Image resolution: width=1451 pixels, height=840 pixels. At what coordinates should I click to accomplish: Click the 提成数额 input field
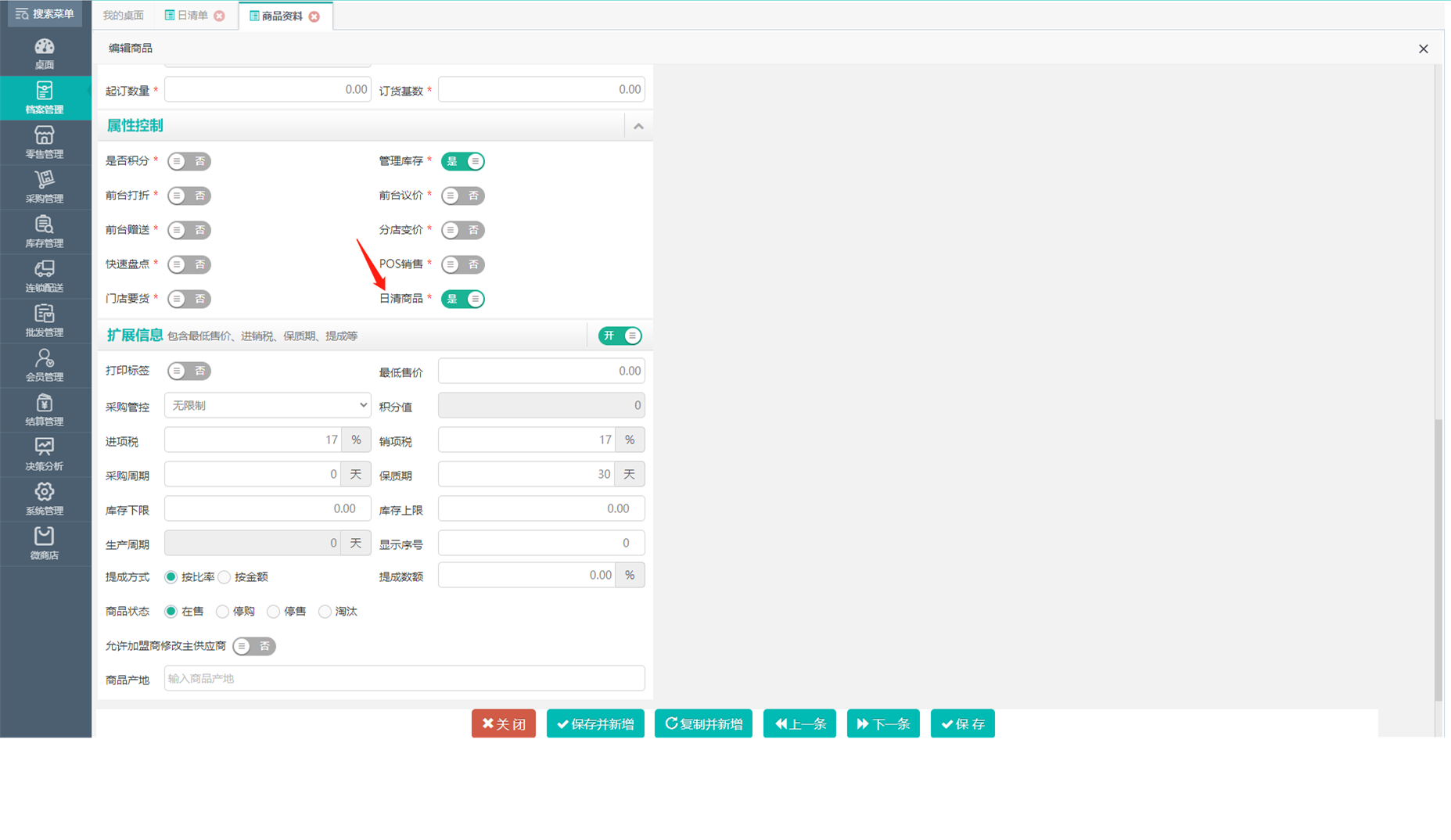click(527, 575)
